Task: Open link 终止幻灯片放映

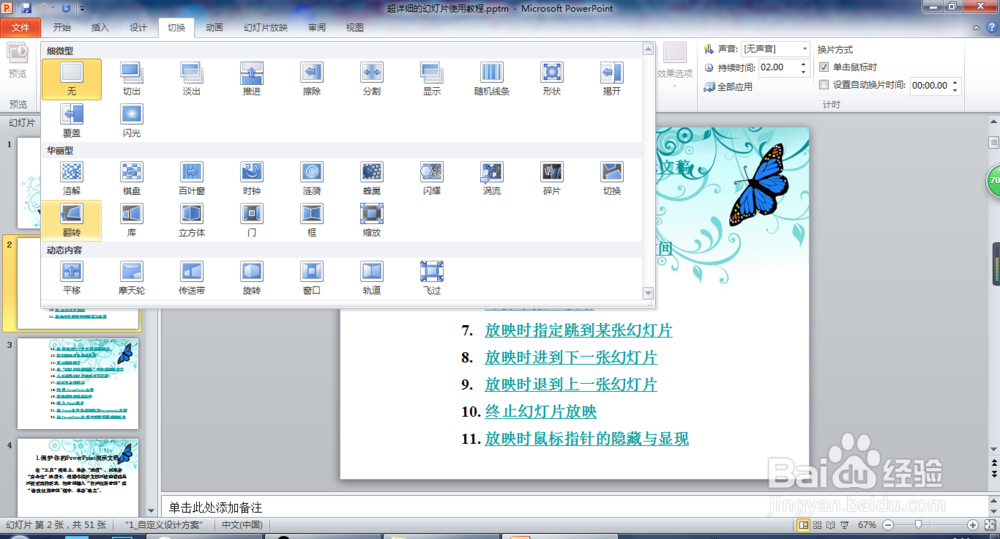Action: (x=541, y=411)
